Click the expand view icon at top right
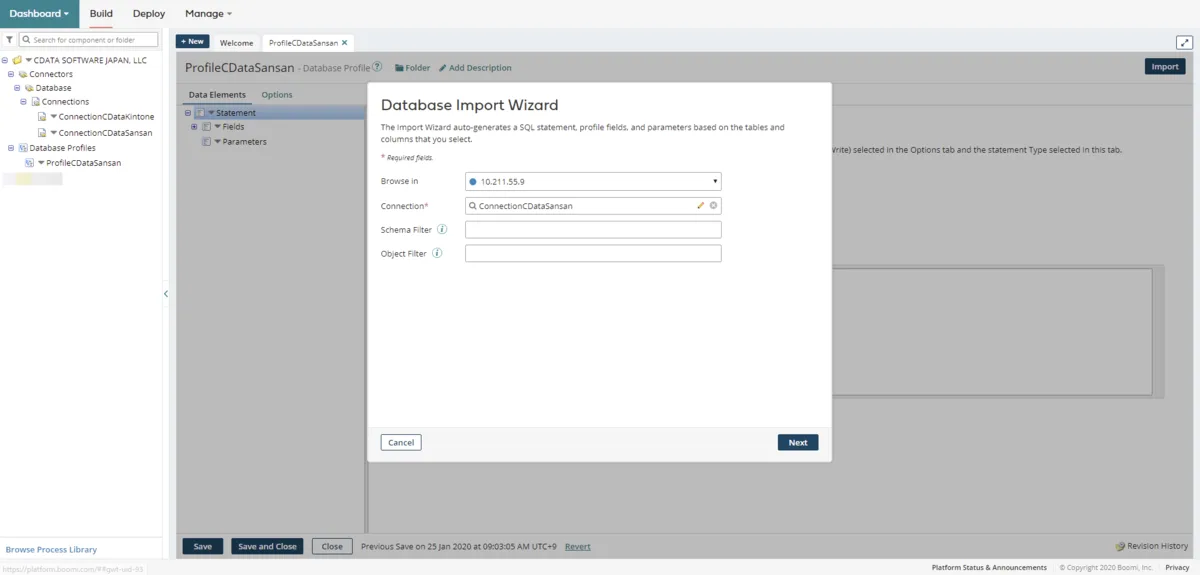 (x=1184, y=42)
